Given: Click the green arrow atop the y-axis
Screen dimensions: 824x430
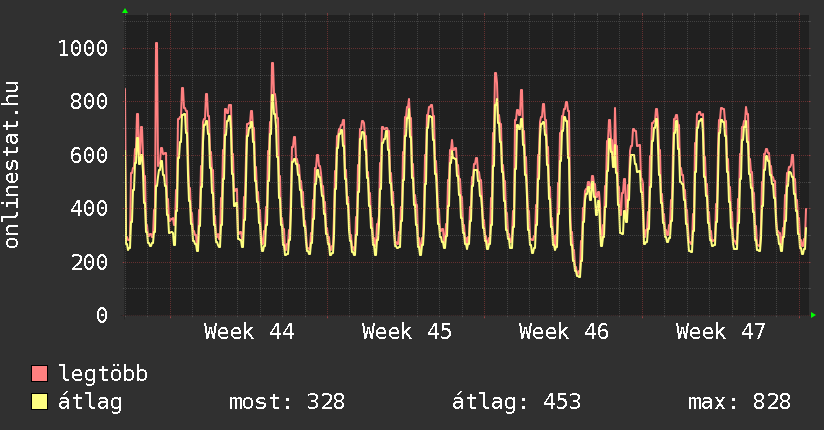Looking at the screenshot, I should click(x=125, y=11).
